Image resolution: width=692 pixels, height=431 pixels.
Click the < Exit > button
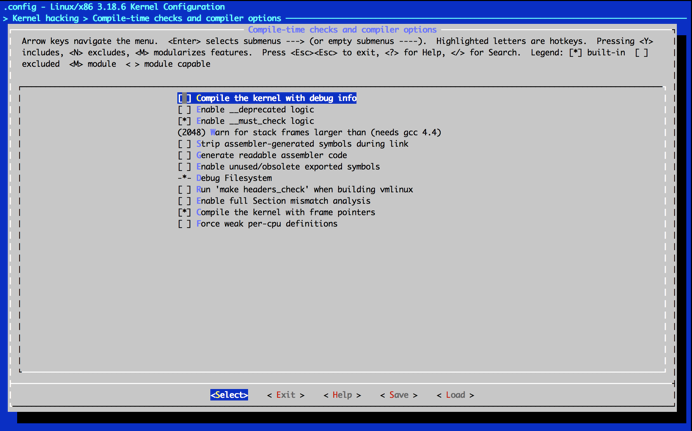286,395
